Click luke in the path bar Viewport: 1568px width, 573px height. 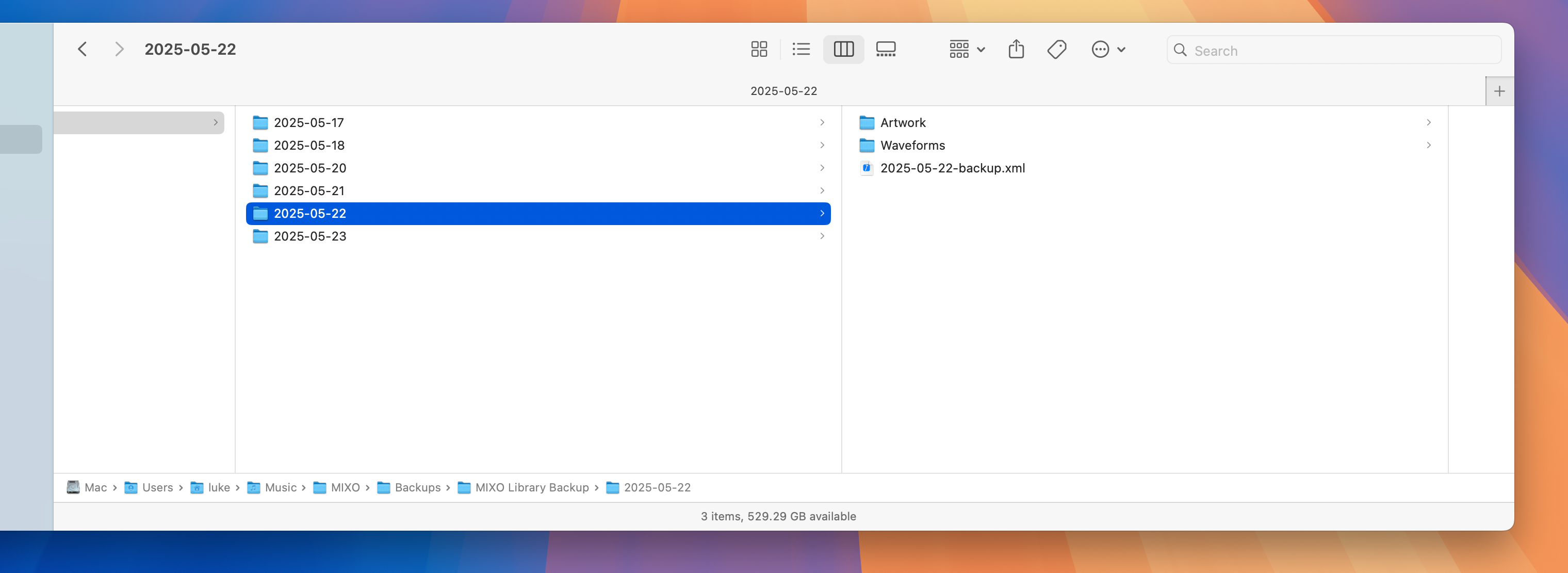[219, 488]
